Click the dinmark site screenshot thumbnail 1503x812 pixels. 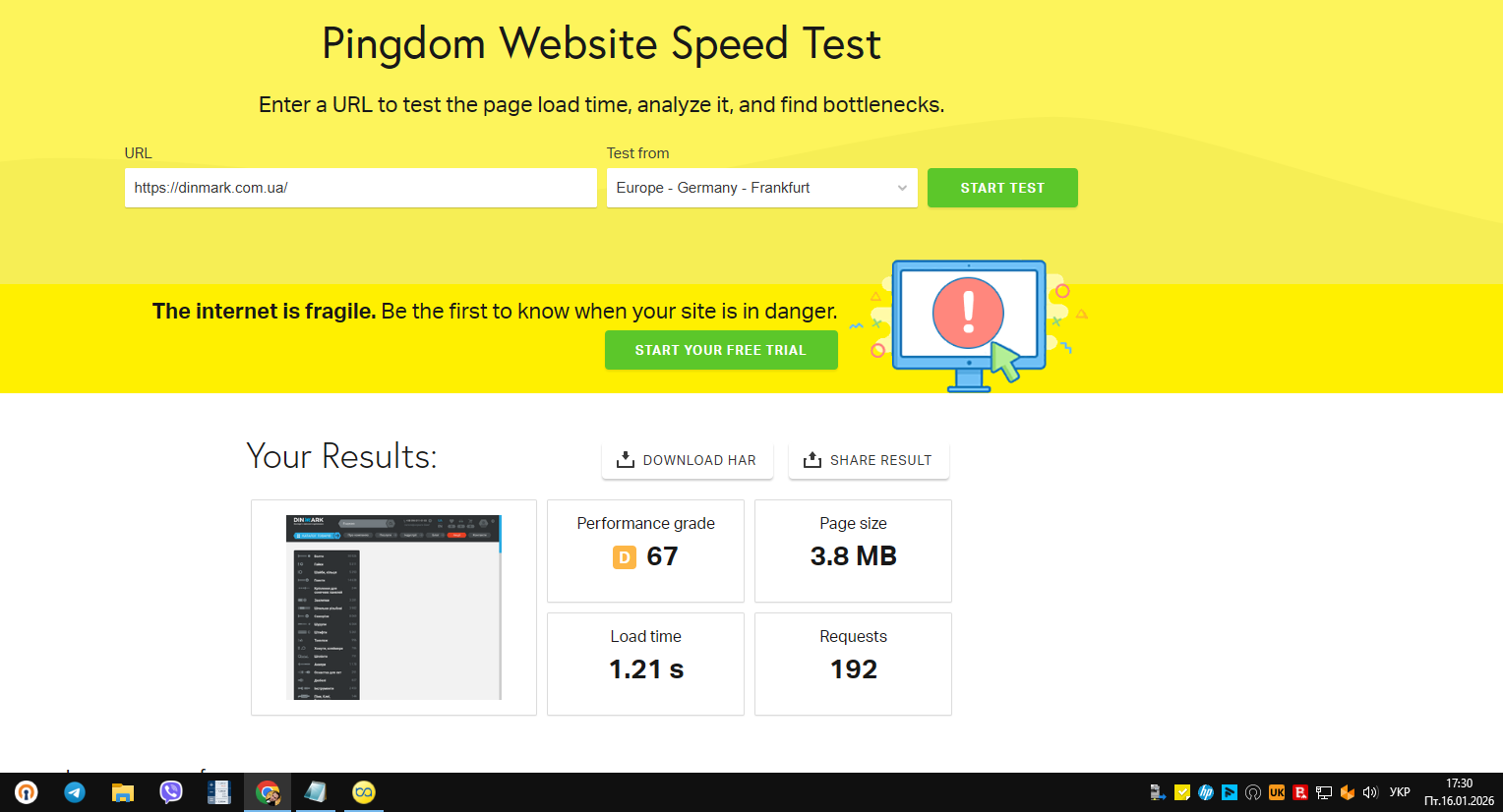393,608
